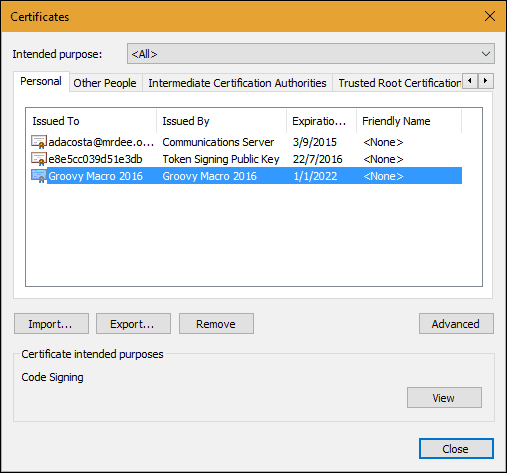Viewport: 507px width, 473px height.
Task: Sort by the Expiration column header
Action: pos(322,121)
